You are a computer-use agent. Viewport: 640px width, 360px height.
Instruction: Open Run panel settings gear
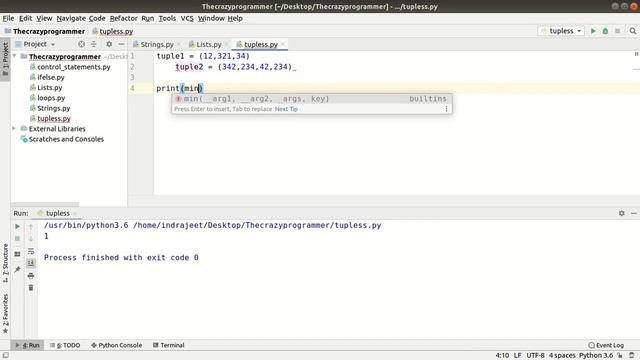621,213
